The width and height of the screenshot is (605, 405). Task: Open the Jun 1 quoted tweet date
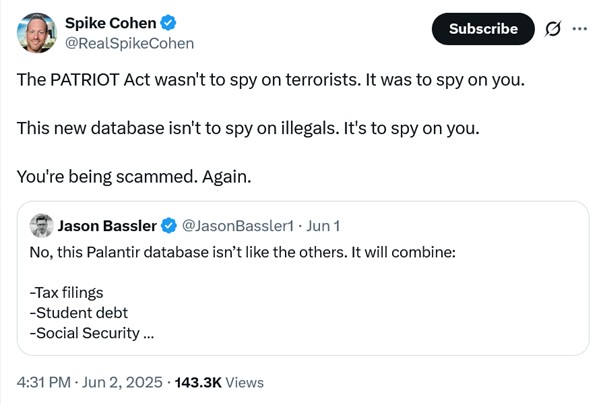[323, 226]
